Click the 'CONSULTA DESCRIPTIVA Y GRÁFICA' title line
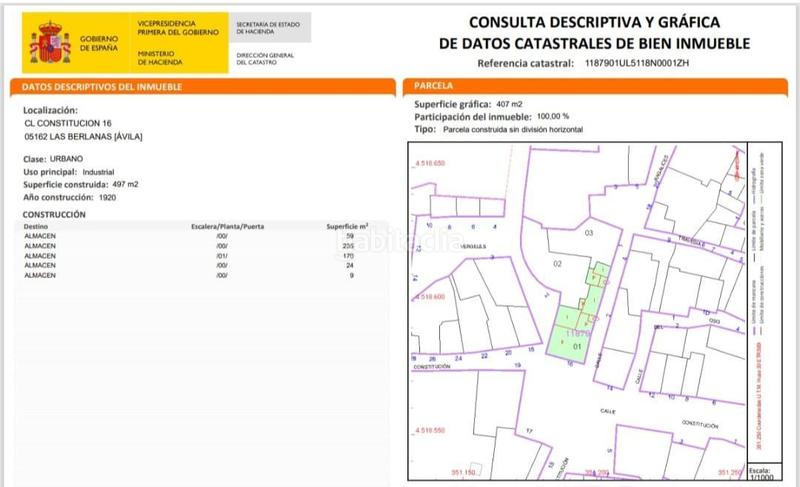This screenshot has width=800, height=487. point(594,22)
